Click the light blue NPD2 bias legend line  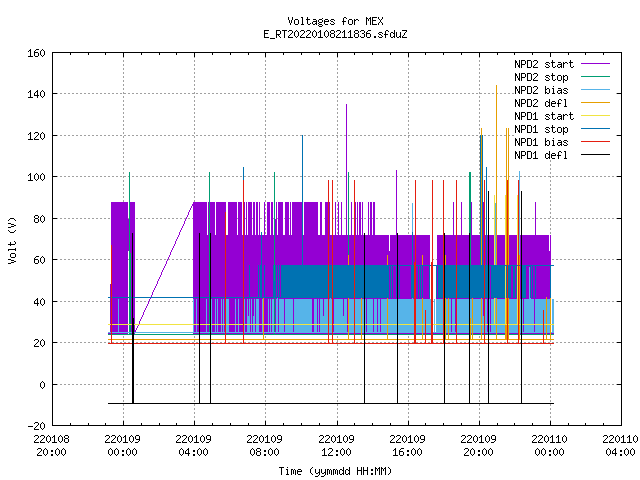[x=595, y=90]
